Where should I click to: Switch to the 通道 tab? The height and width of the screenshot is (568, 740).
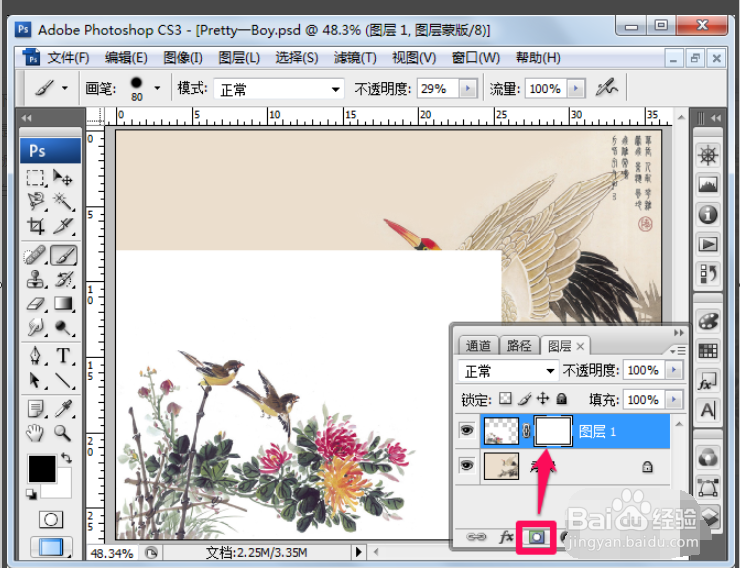coord(478,346)
